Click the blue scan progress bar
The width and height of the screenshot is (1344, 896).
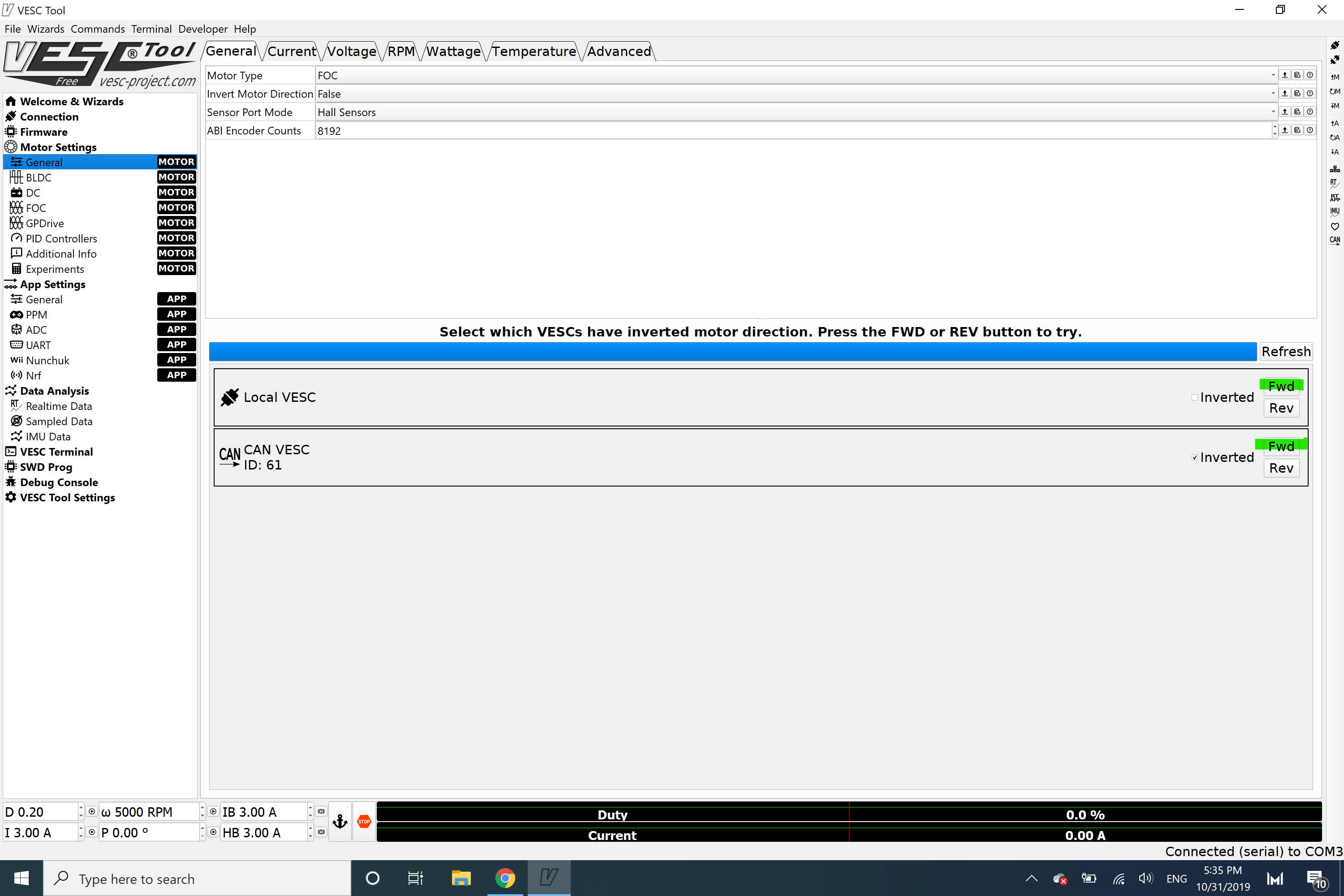[x=732, y=351]
